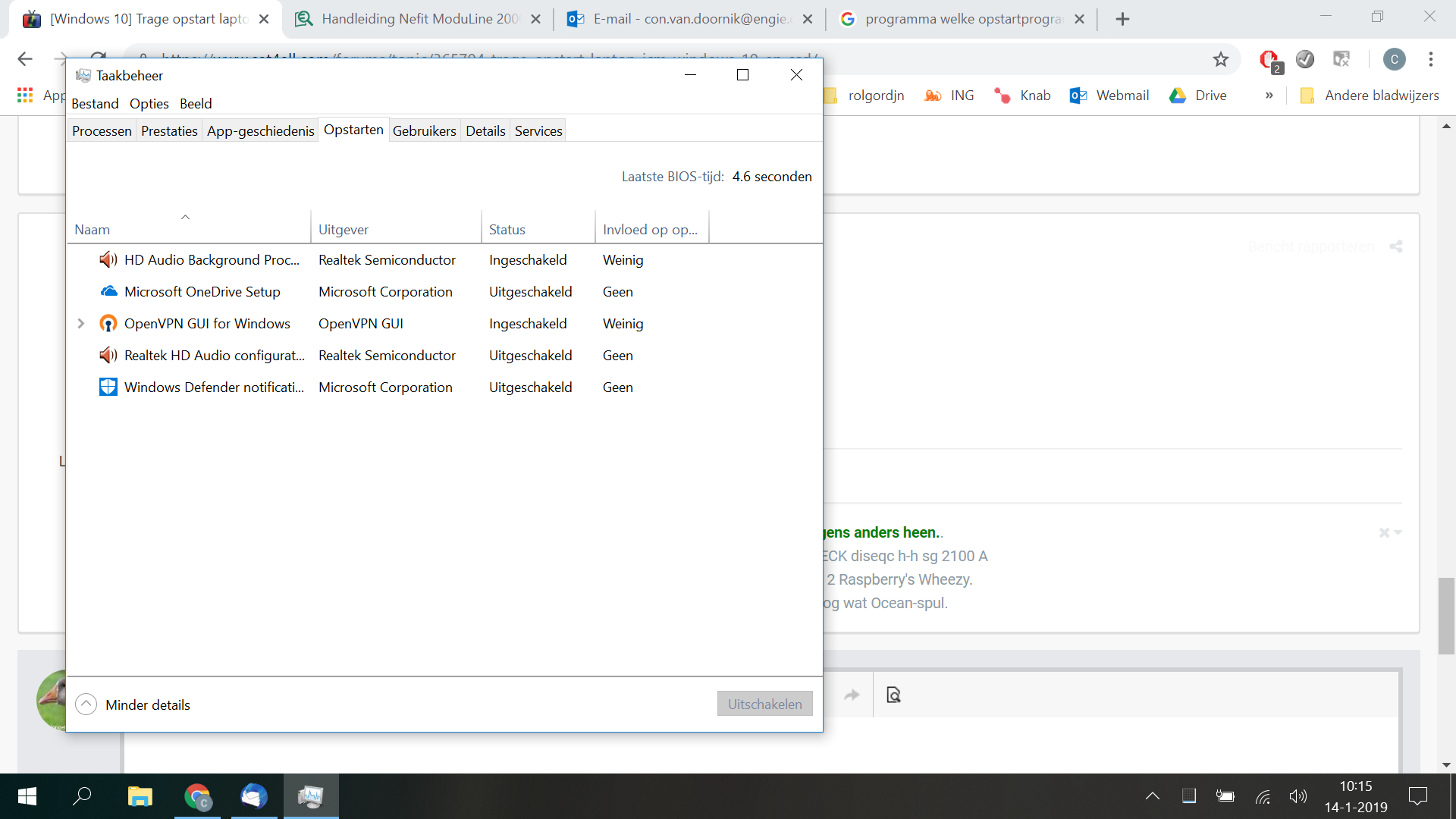Open the rolgordjn bookmark folder

pos(864,95)
